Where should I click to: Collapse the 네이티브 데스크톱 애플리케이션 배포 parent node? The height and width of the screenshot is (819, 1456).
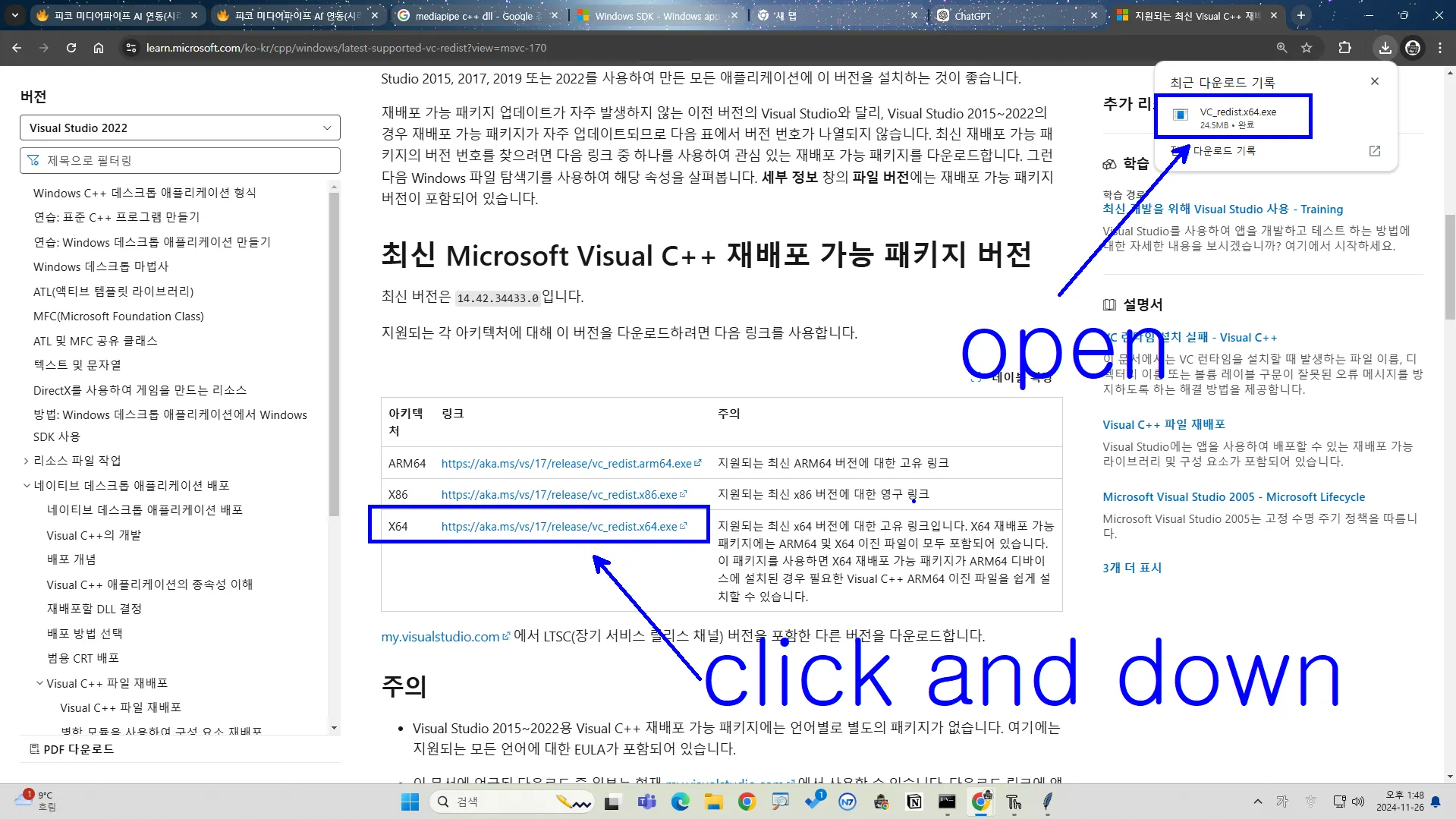click(27, 486)
